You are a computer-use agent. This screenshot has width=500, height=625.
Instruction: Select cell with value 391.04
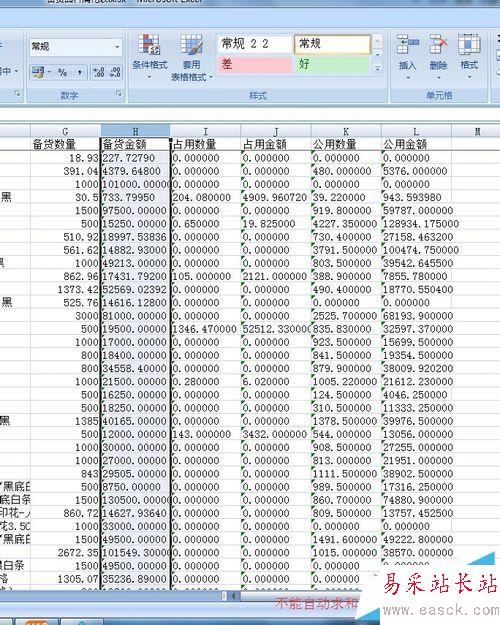point(65,171)
